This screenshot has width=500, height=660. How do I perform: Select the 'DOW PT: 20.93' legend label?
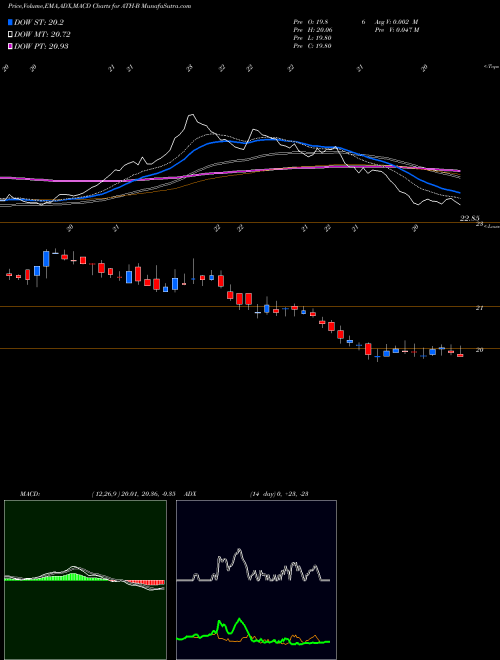[x=41, y=46]
